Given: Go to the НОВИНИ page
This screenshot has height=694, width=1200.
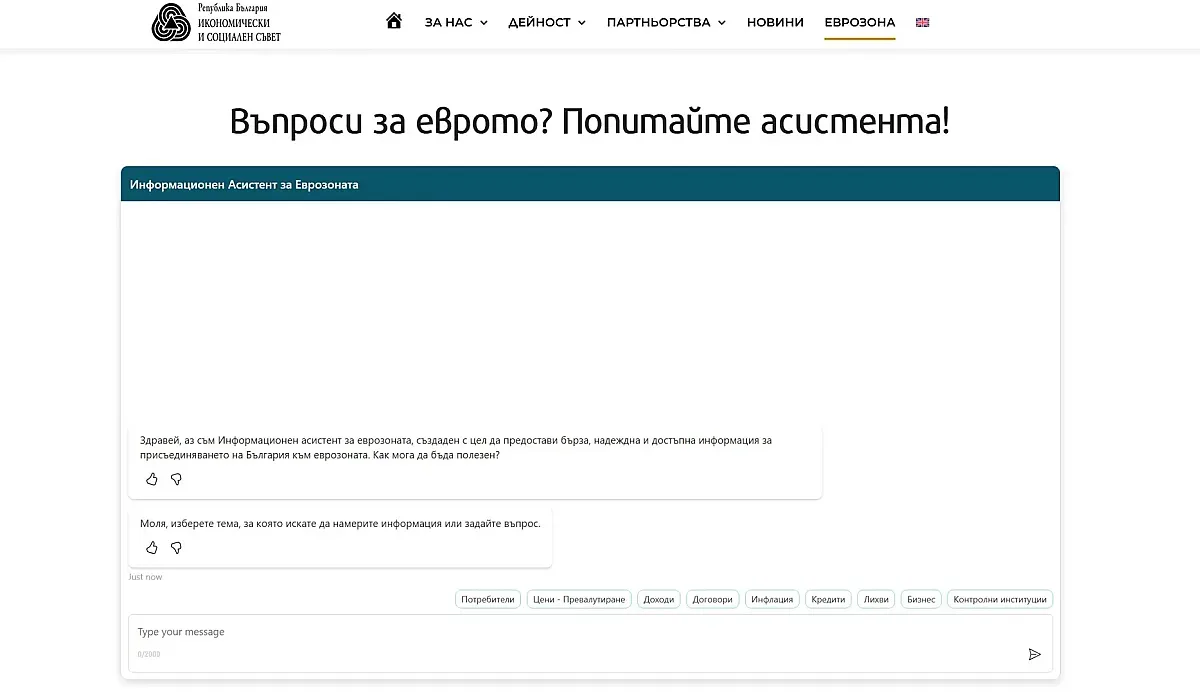Looking at the screenshot, I should point(775,22).
